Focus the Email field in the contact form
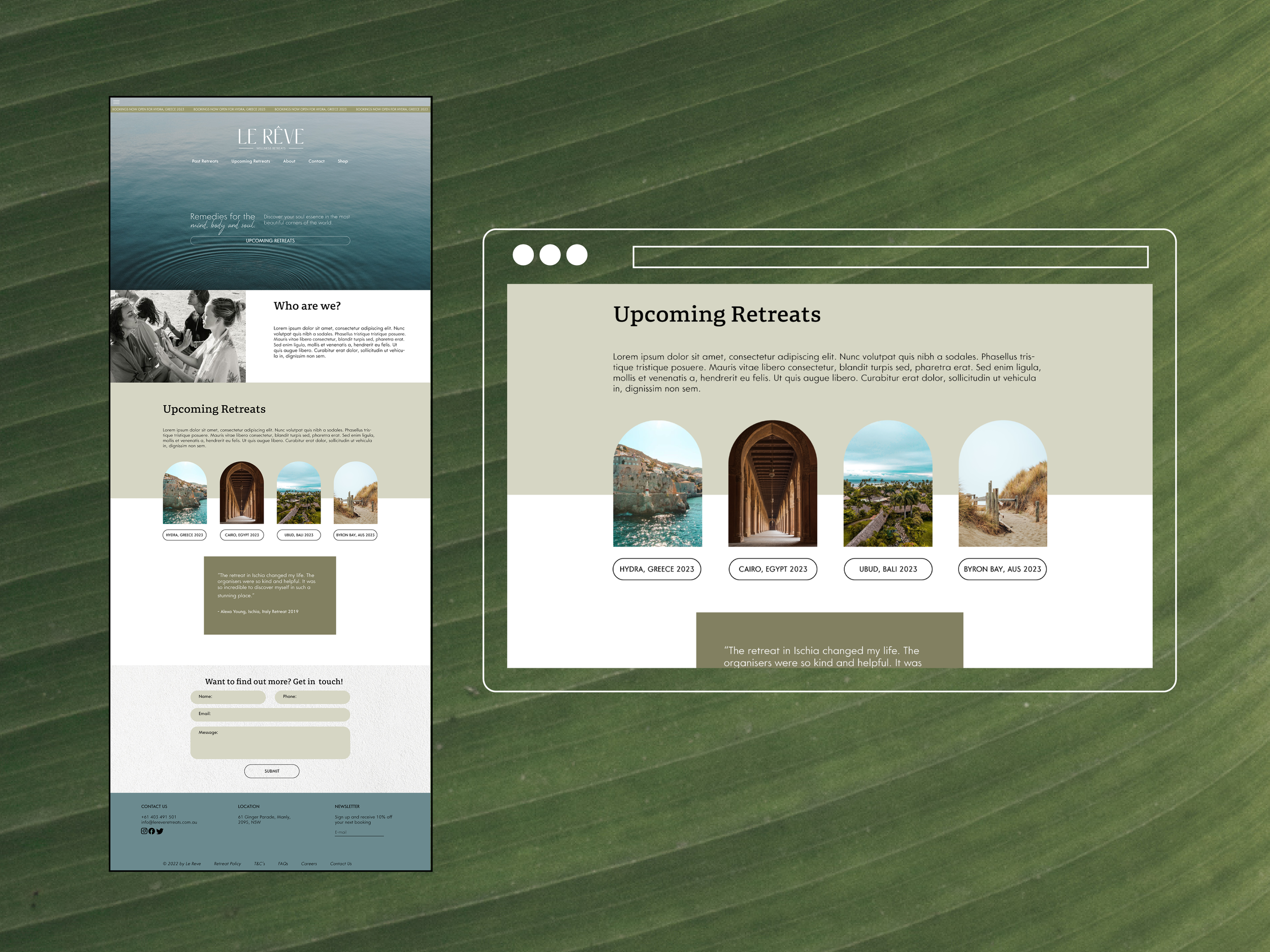Viewport: 1270px width, 952px height. (270, 714)
